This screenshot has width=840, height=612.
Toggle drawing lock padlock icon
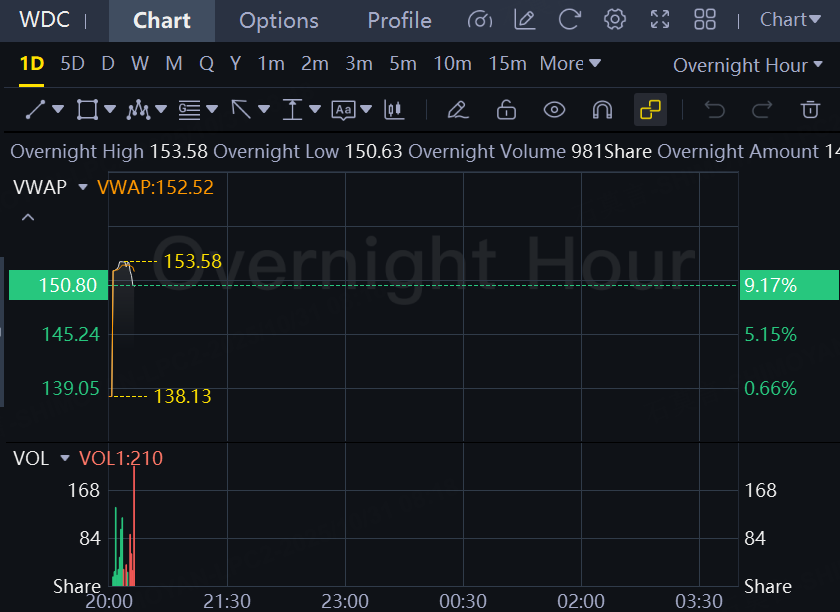pos(506,110)
